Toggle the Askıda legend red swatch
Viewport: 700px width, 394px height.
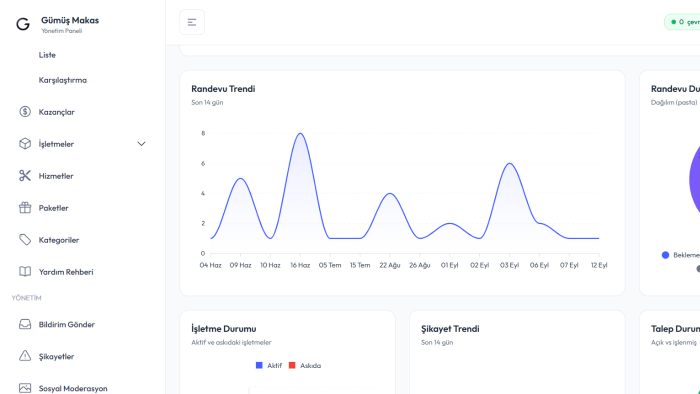[x=292, y=365]
